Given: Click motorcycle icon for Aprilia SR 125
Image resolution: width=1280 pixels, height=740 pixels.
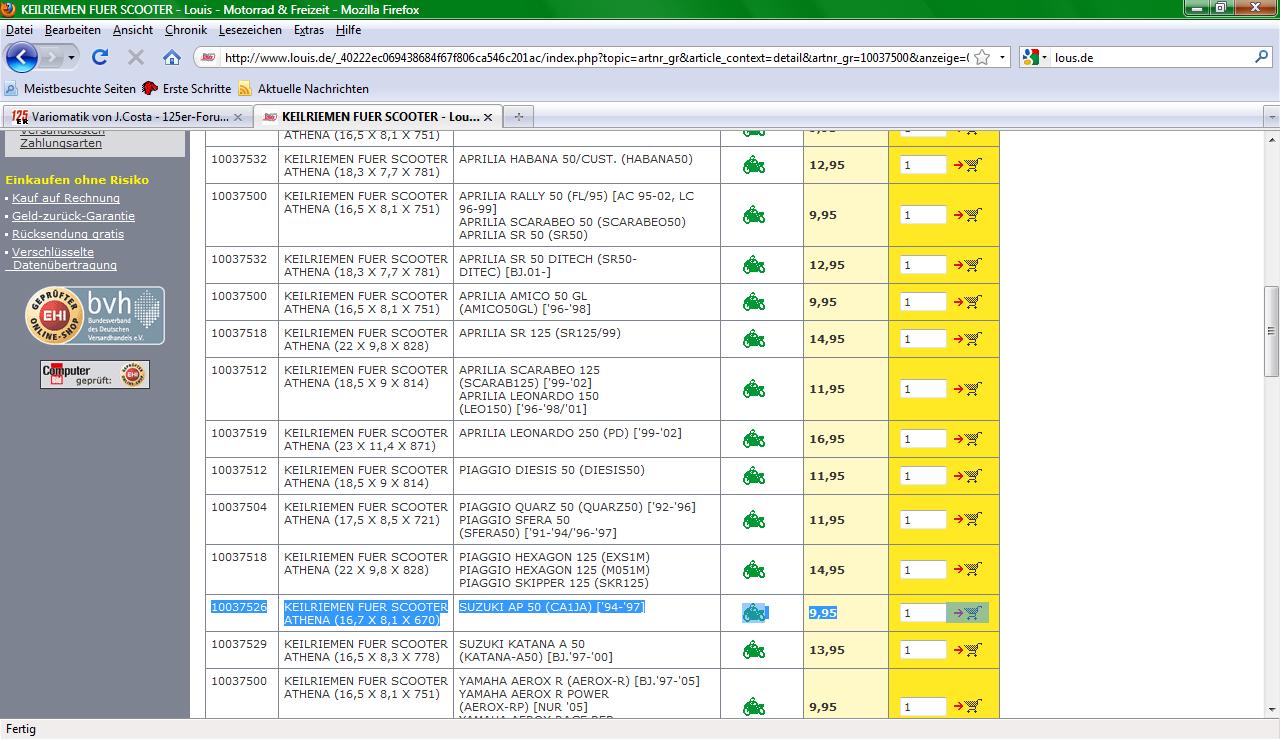Looking at the screenshot, I should 754,339.
